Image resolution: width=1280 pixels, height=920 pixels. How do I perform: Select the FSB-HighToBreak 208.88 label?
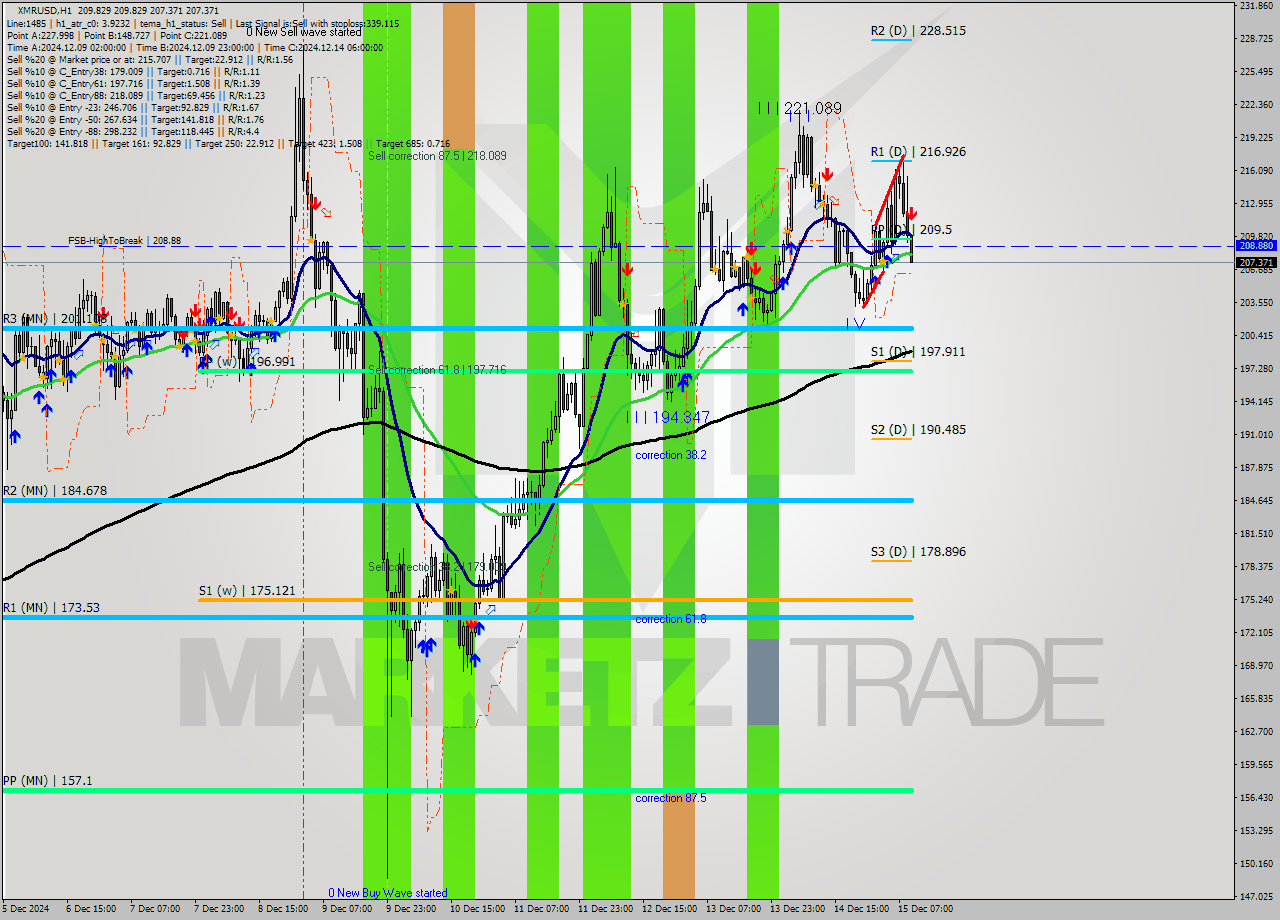pyautogui.click(x=124, y=241)
